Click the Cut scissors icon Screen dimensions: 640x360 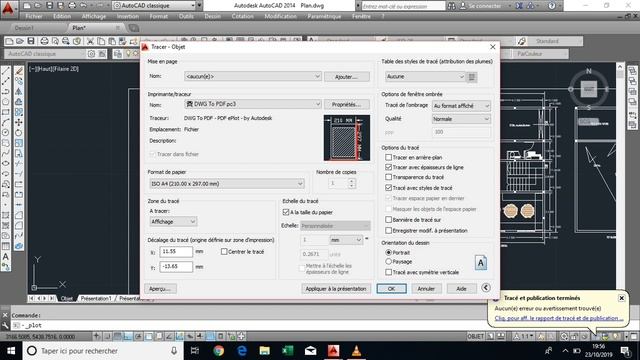pos(90,41)
